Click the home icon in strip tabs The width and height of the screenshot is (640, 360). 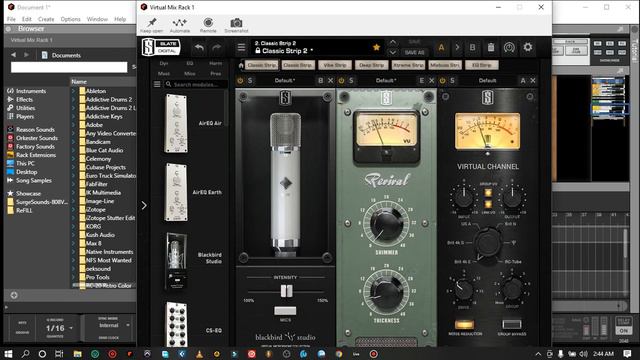pos(241,65)
